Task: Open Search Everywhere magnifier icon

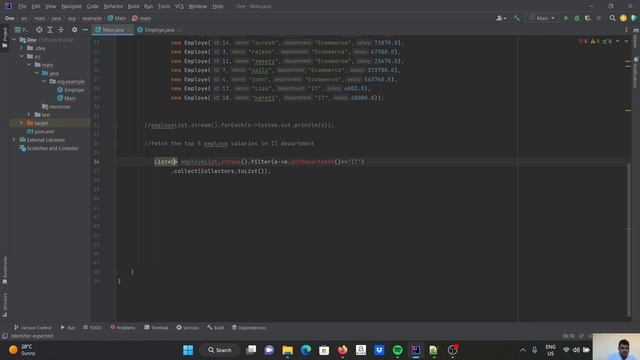Action: coord(612,18)
